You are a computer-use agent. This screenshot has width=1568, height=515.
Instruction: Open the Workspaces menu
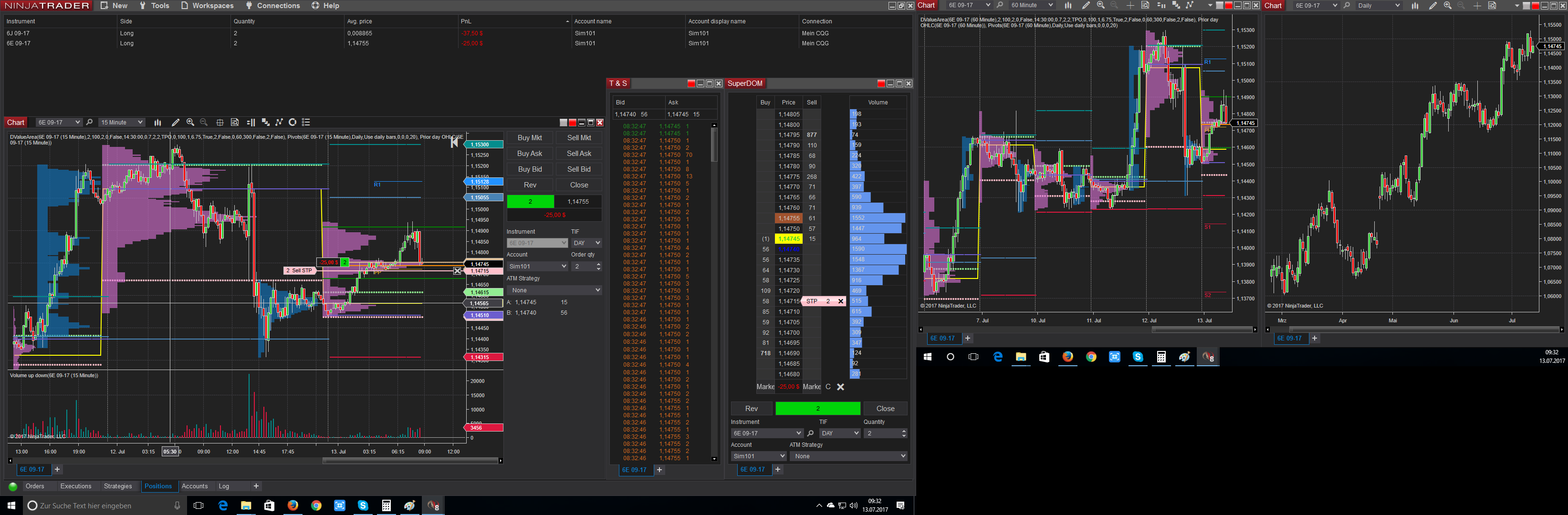(x=207, y=5)
